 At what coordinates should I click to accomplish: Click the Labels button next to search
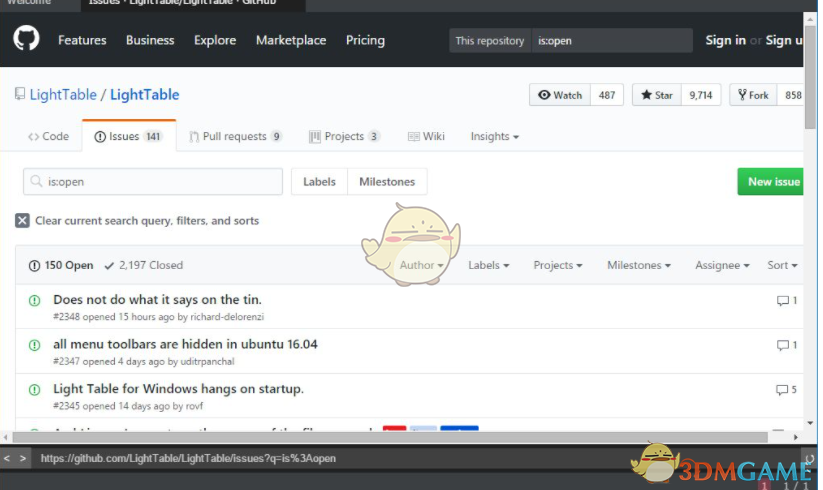[x=319, y=182]
